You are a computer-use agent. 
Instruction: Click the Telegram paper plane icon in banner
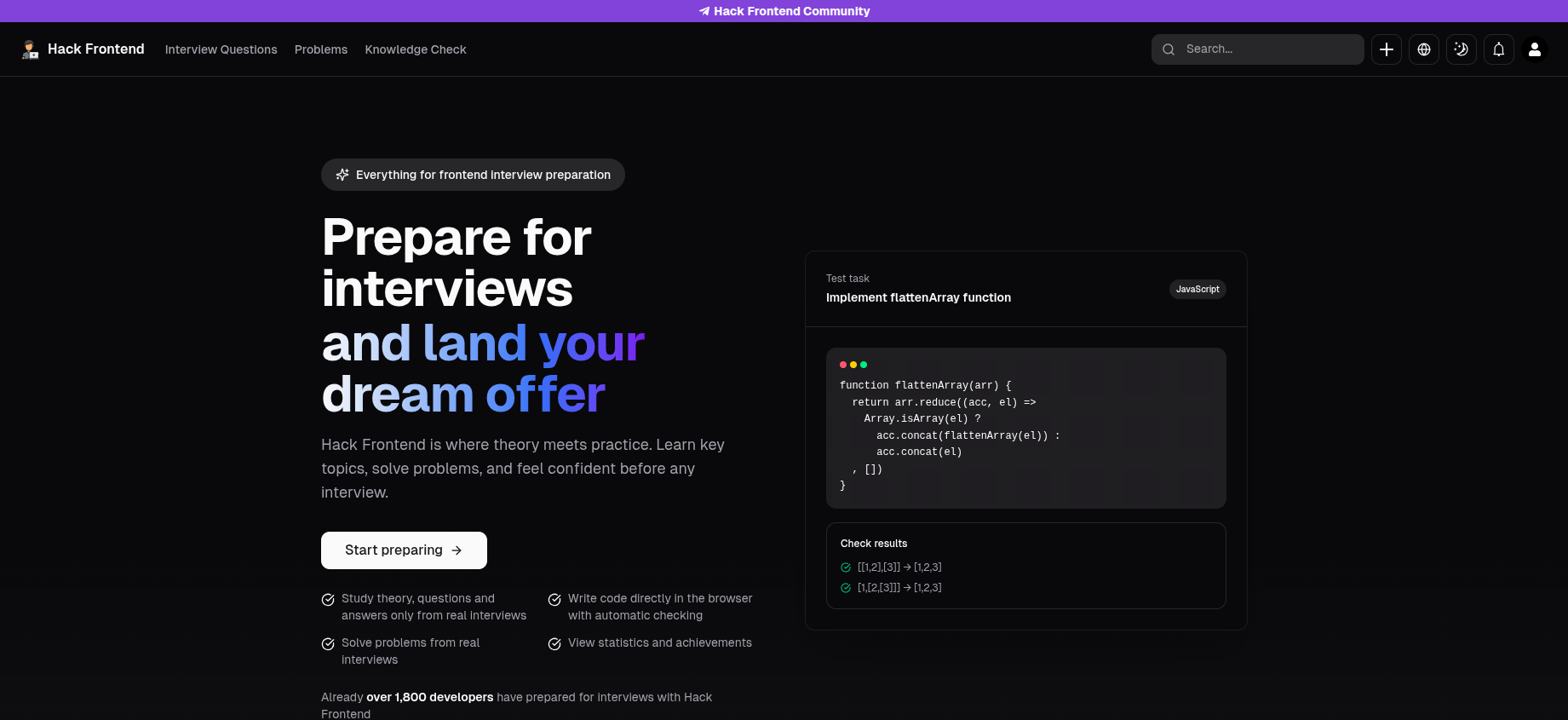(704, 11)
